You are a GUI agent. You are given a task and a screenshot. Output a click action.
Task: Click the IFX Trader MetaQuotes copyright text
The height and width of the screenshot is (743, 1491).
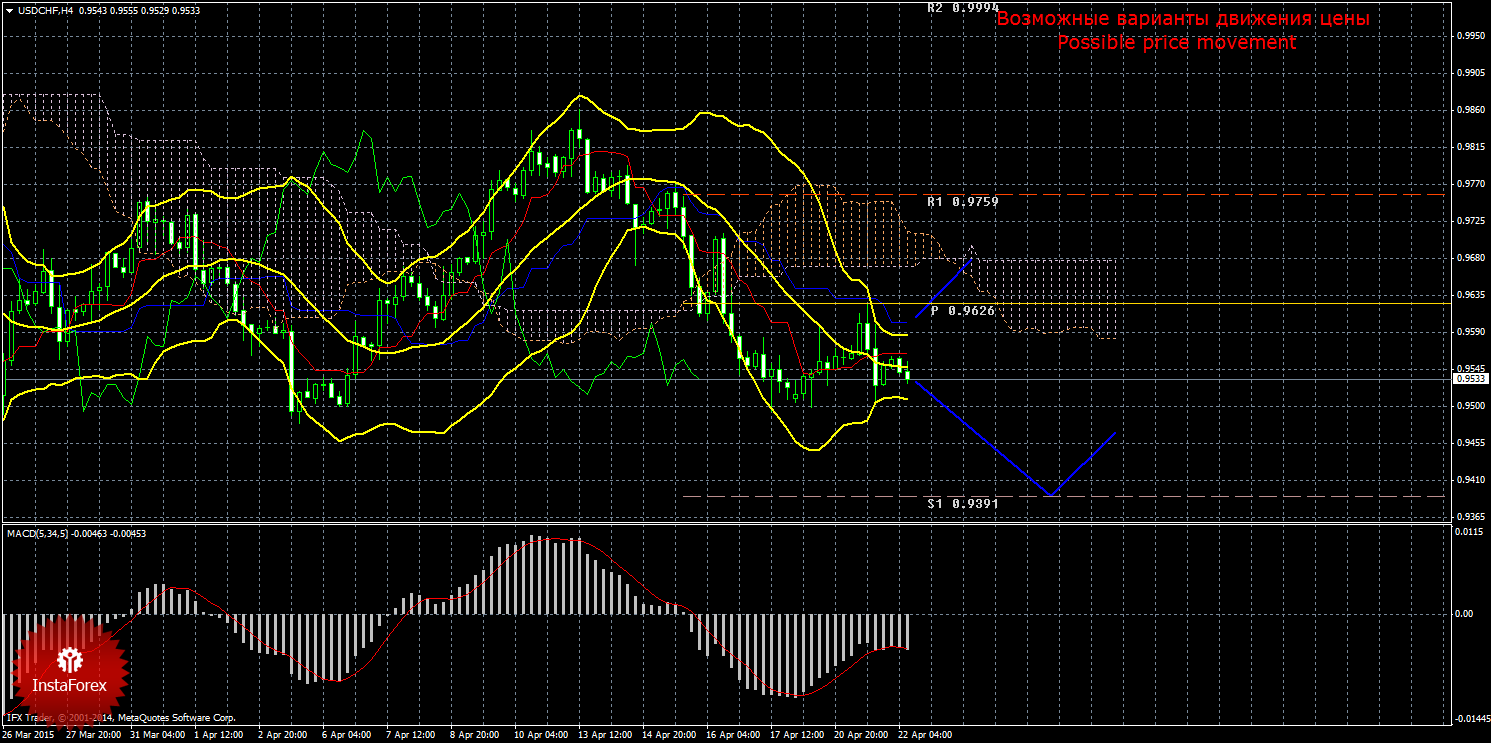tap(120, 717)
